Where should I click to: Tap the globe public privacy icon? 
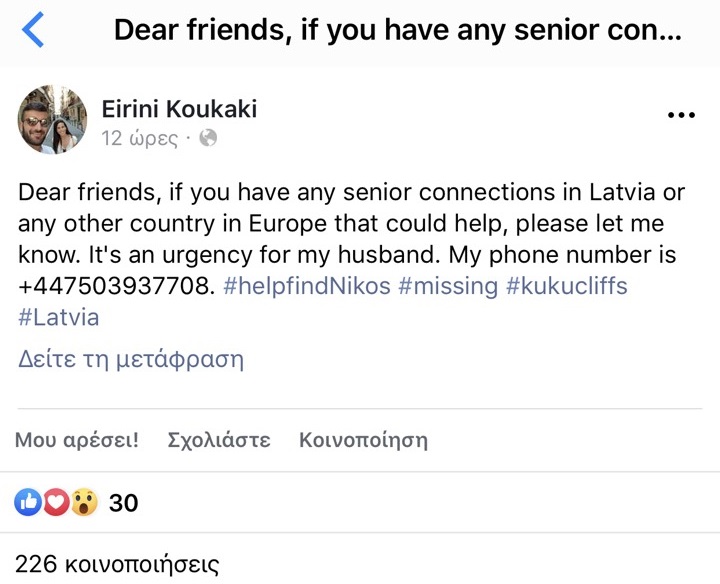[x=208, y=139]
